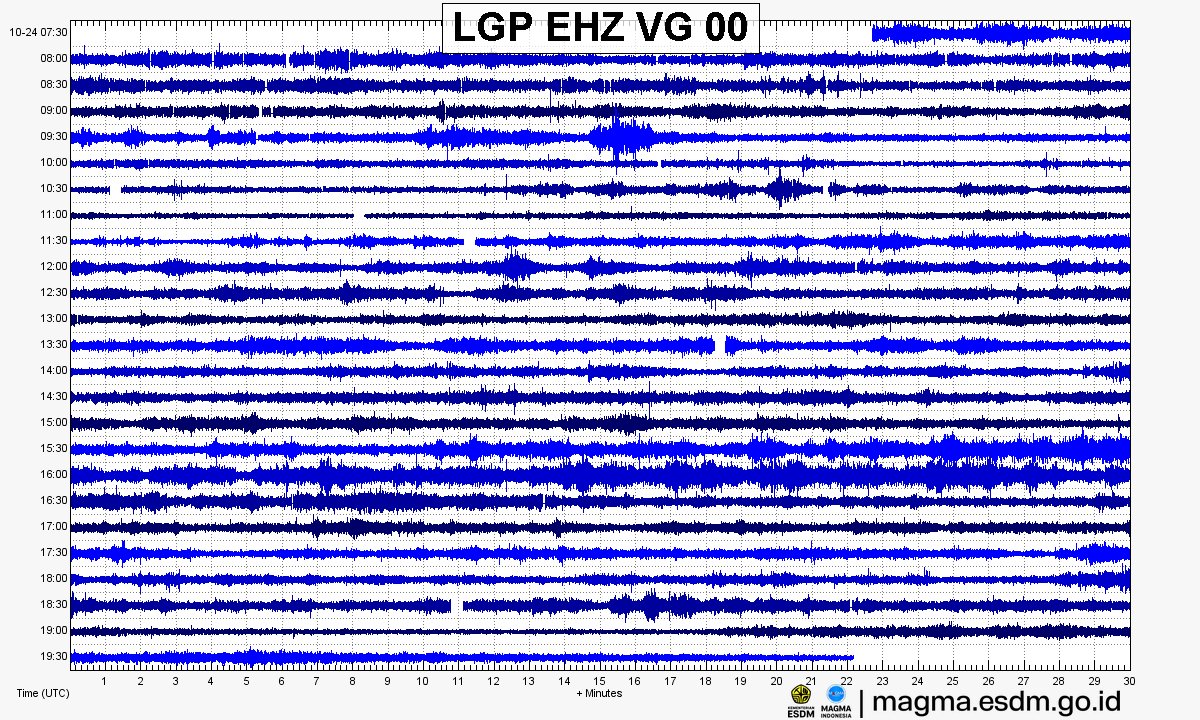
Task: Click the 19:30 row label
Action: [54, 656]
